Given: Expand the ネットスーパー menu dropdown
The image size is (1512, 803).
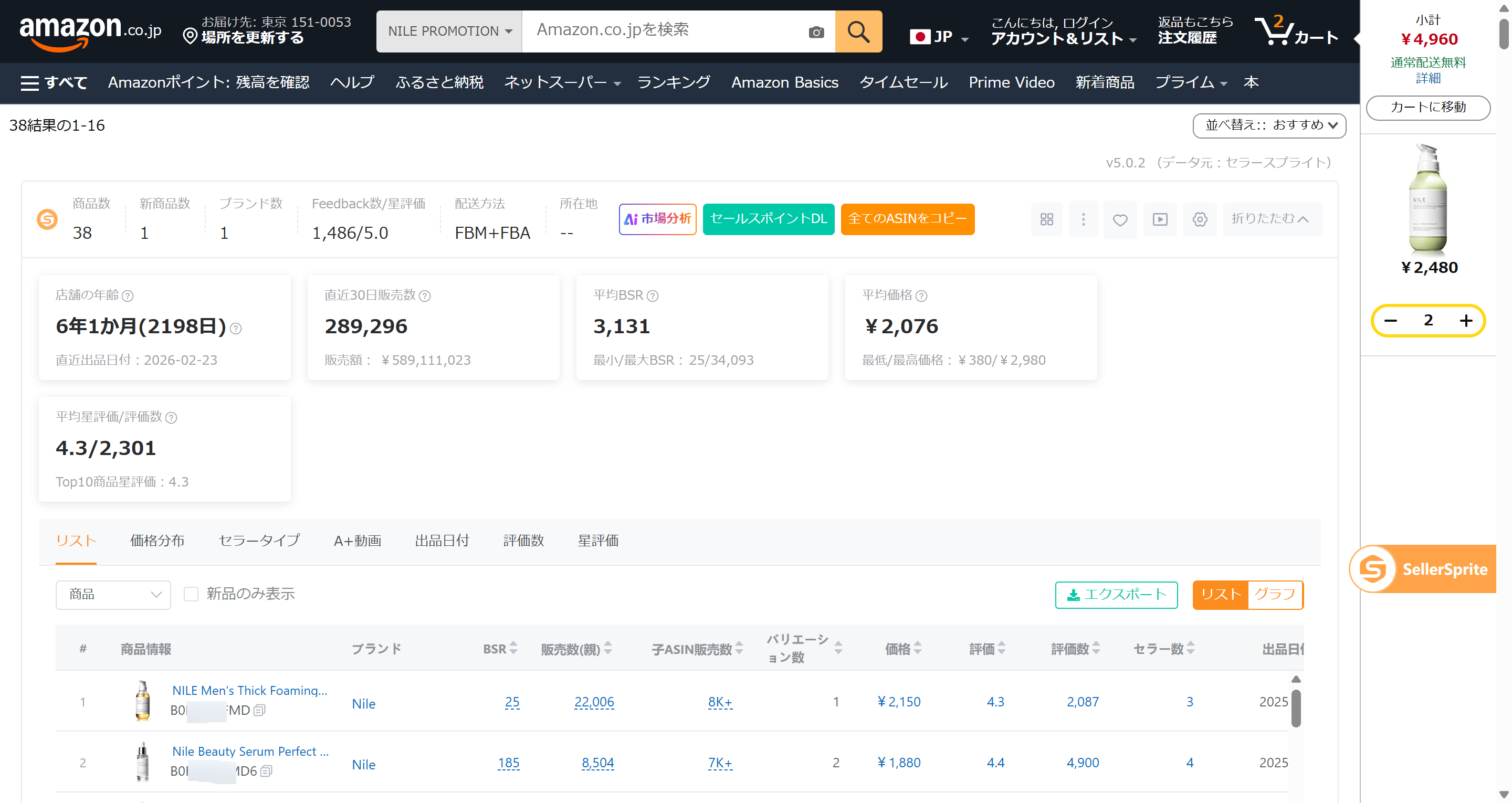Looking at the screenshot, I should [562, 83].
